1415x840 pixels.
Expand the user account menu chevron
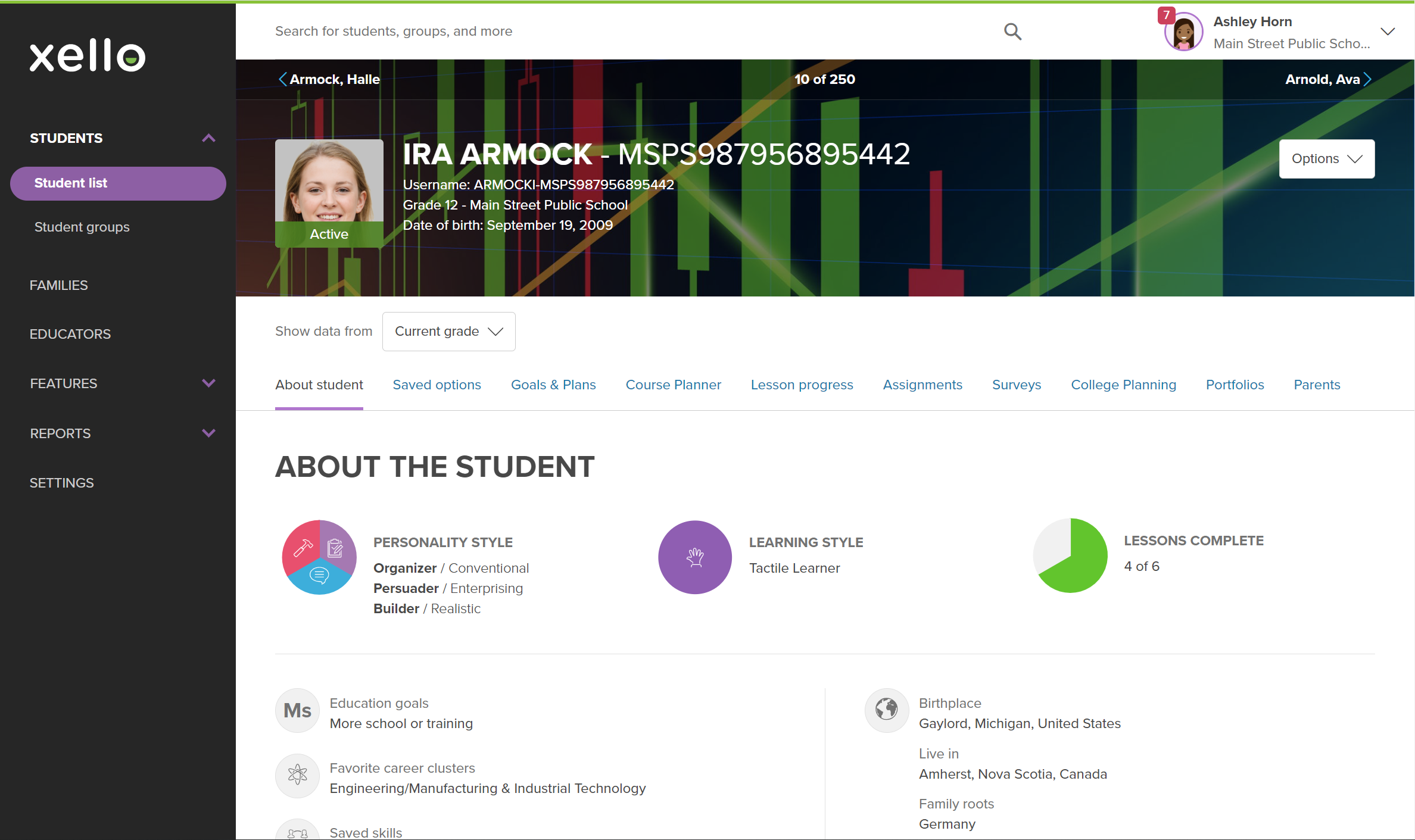1388,32
